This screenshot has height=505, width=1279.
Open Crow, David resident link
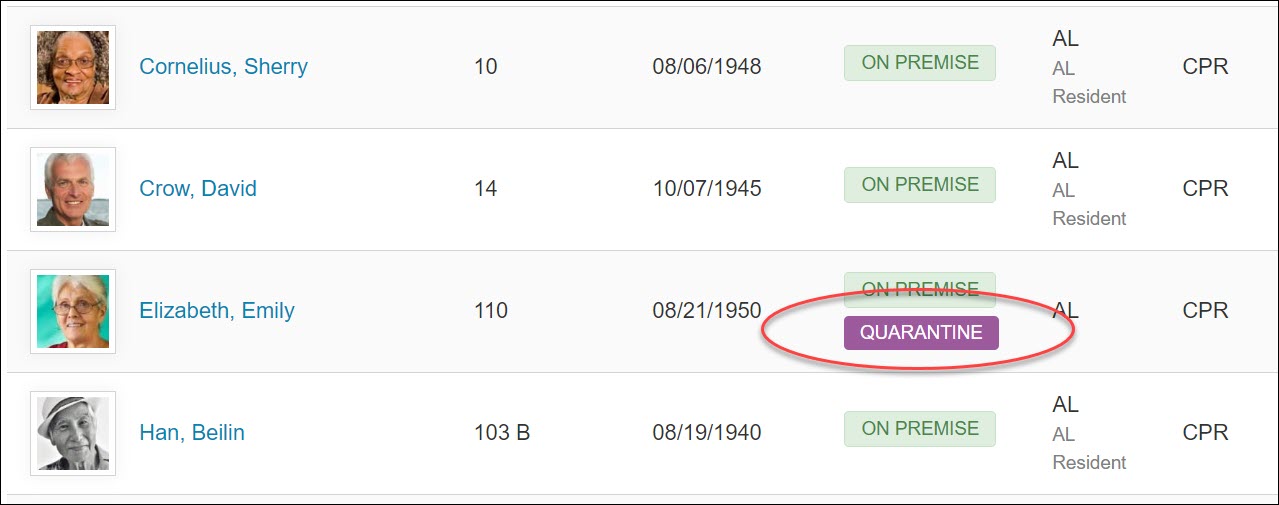coord(198,189)
